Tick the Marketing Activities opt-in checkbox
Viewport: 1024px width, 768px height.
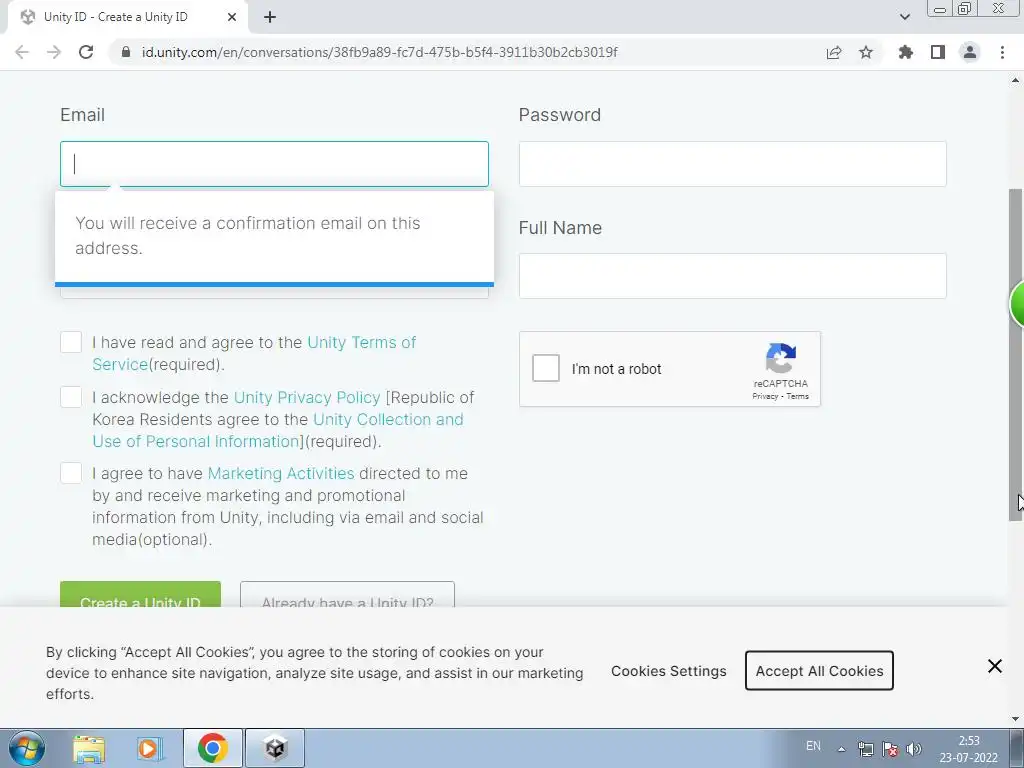[x=71, y=473]
